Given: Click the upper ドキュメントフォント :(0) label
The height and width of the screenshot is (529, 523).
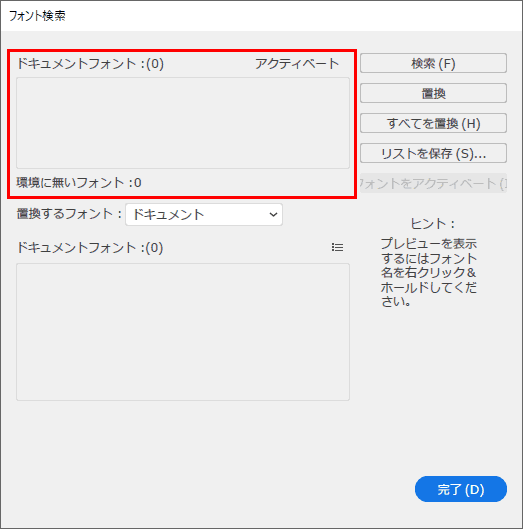Looking at the screenshot, I should click(90, 63).
